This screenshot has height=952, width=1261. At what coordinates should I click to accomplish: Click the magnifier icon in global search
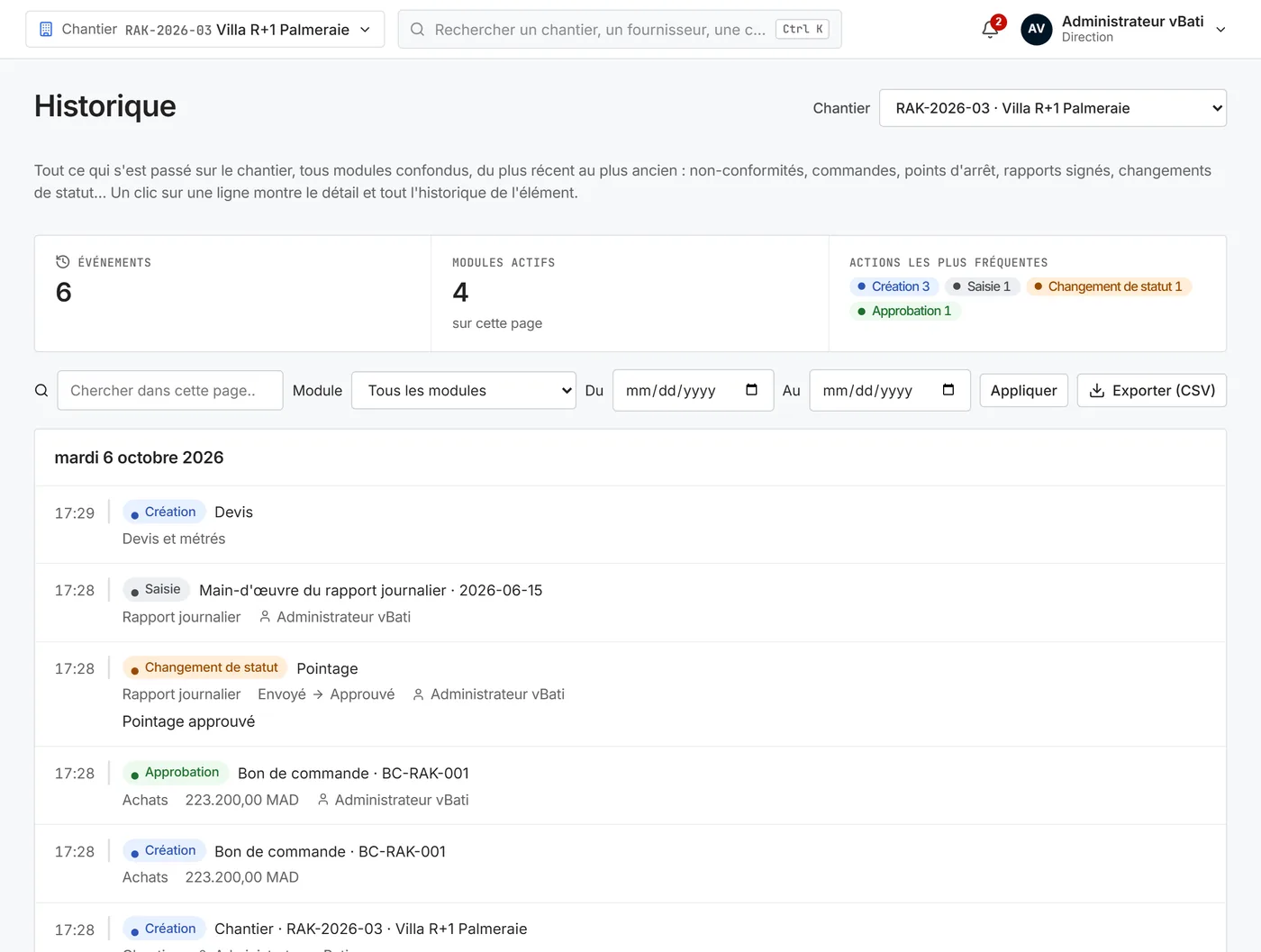coord(417,30)
